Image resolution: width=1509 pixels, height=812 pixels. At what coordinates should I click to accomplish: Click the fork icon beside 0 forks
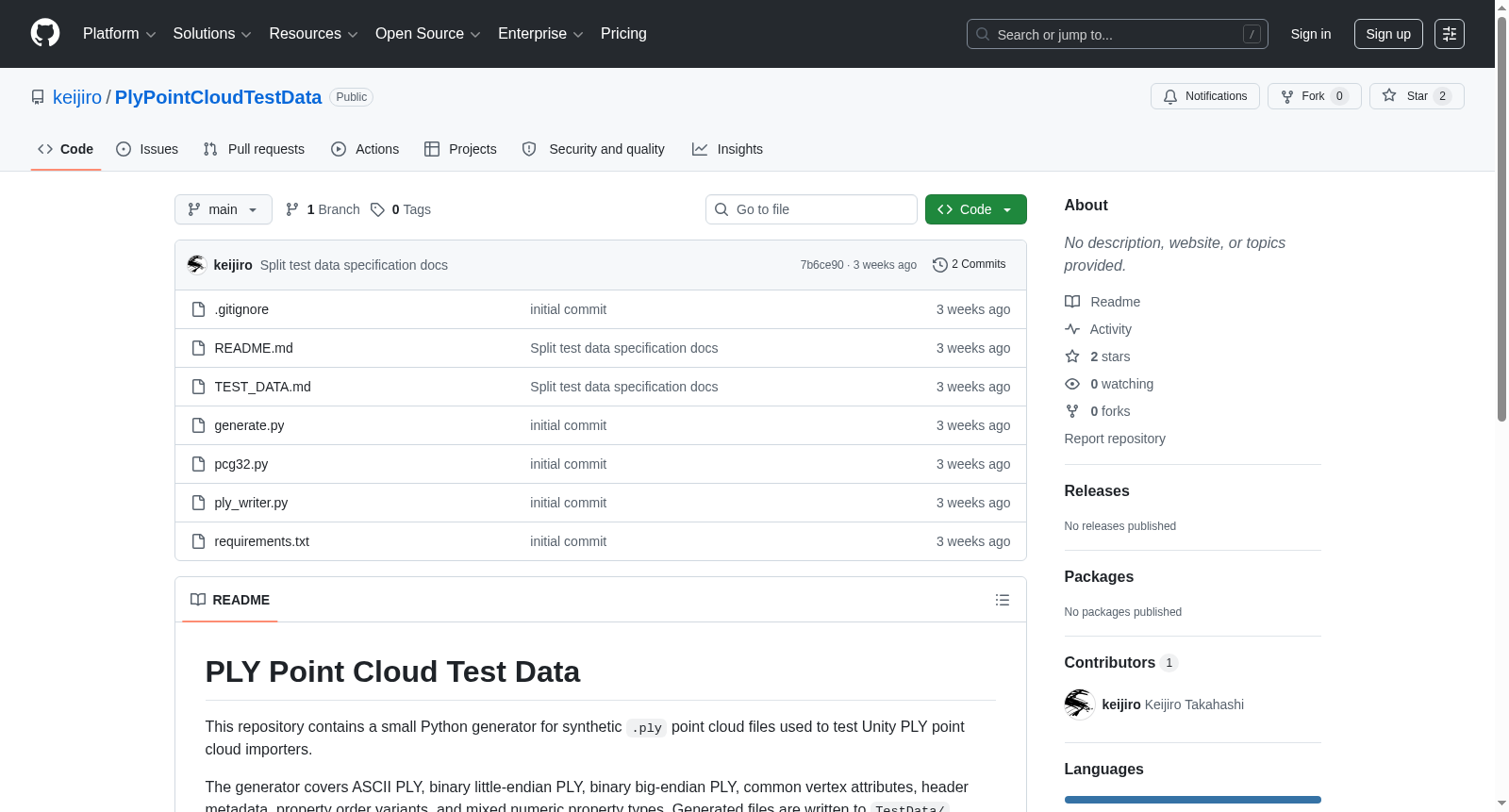tap(1072, 411)
